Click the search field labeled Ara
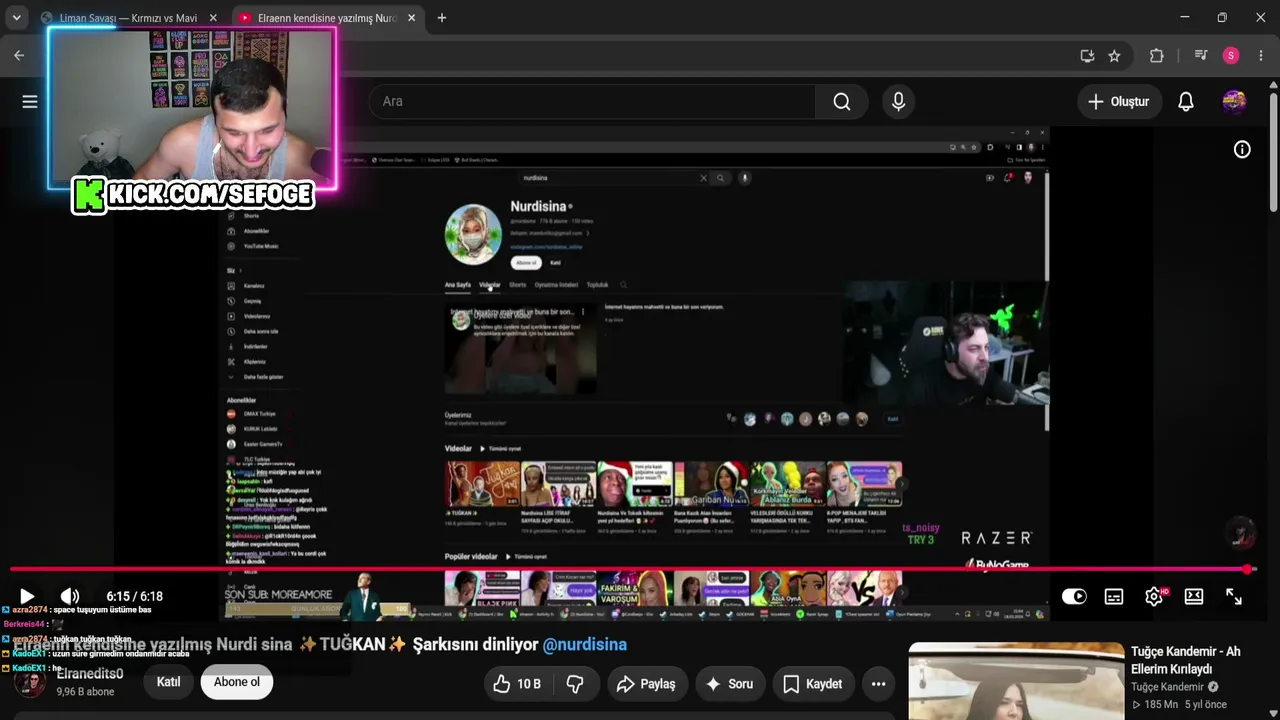Screen dimensions: 1280x720 pyautogui.click(x=592, y=101)
